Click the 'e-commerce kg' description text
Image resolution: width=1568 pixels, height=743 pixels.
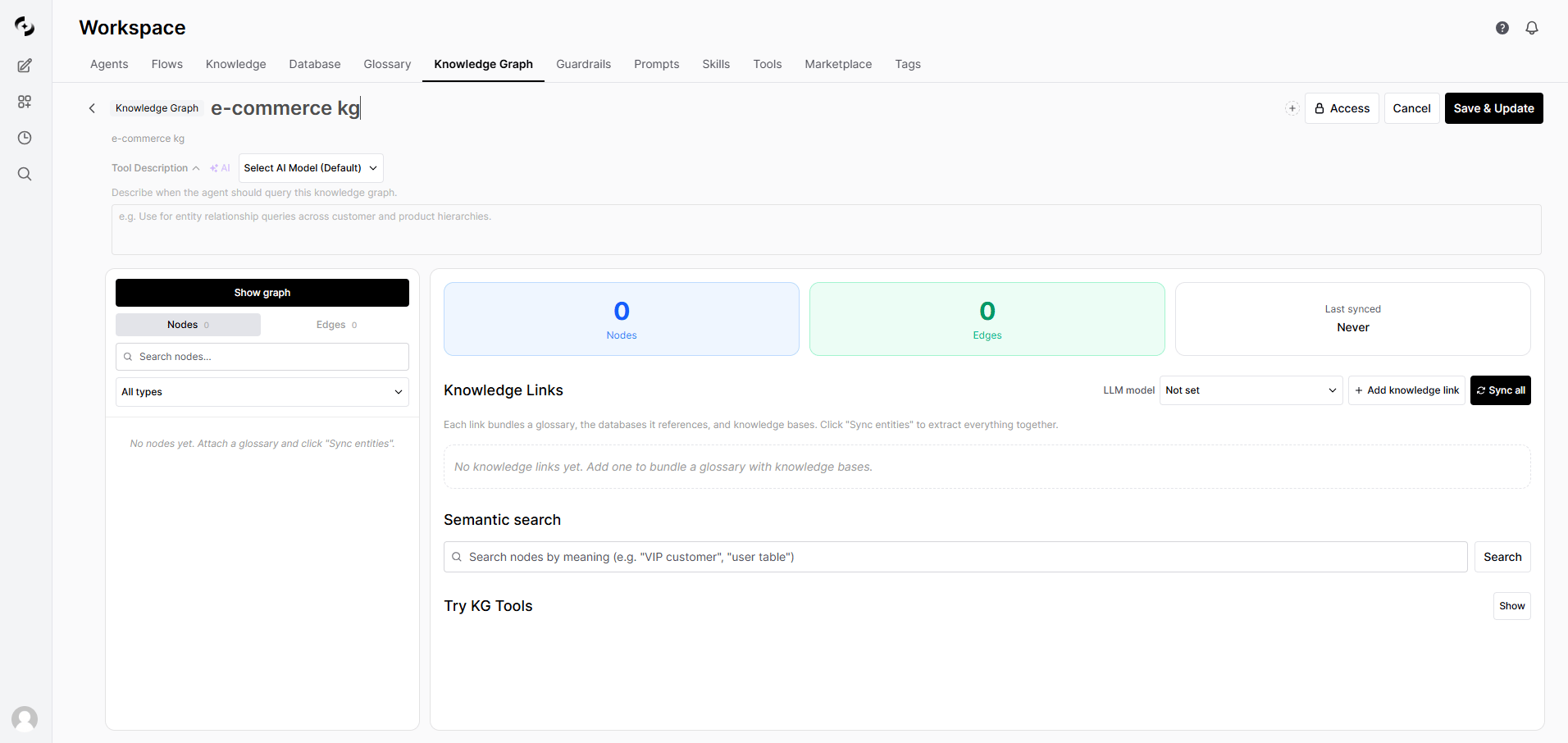pyautogui.click(x=148, y=139)
